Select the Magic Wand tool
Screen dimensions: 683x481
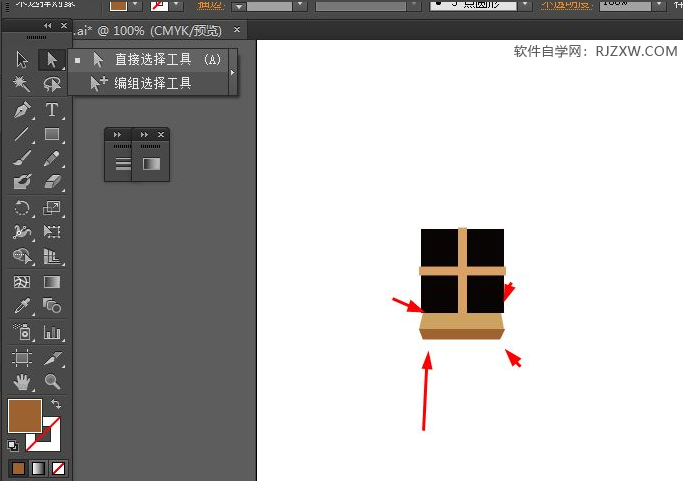(22, 84)
